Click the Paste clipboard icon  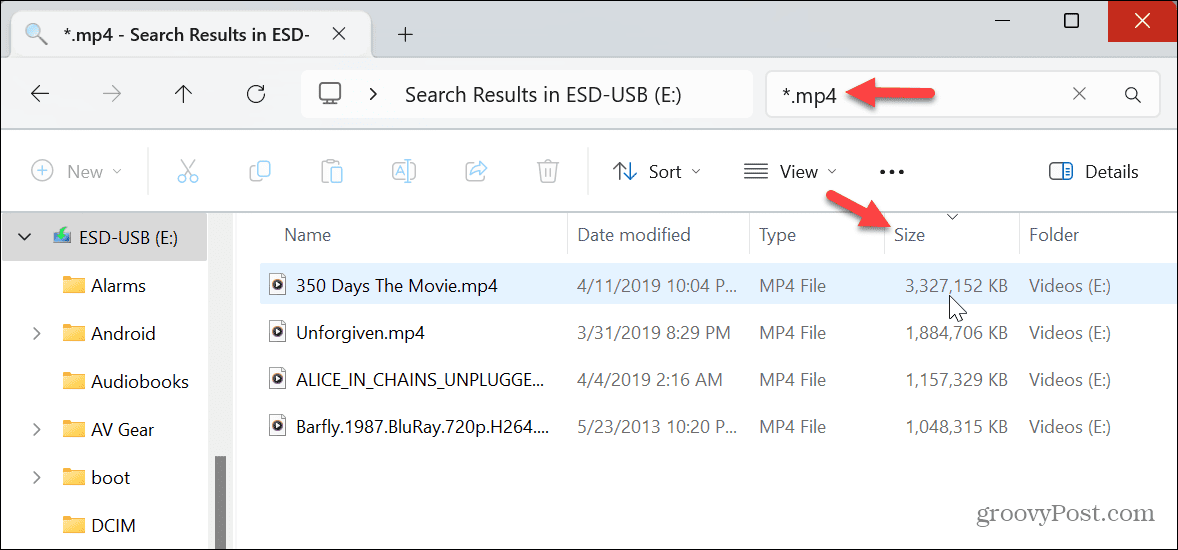click(x=332, y=172)
